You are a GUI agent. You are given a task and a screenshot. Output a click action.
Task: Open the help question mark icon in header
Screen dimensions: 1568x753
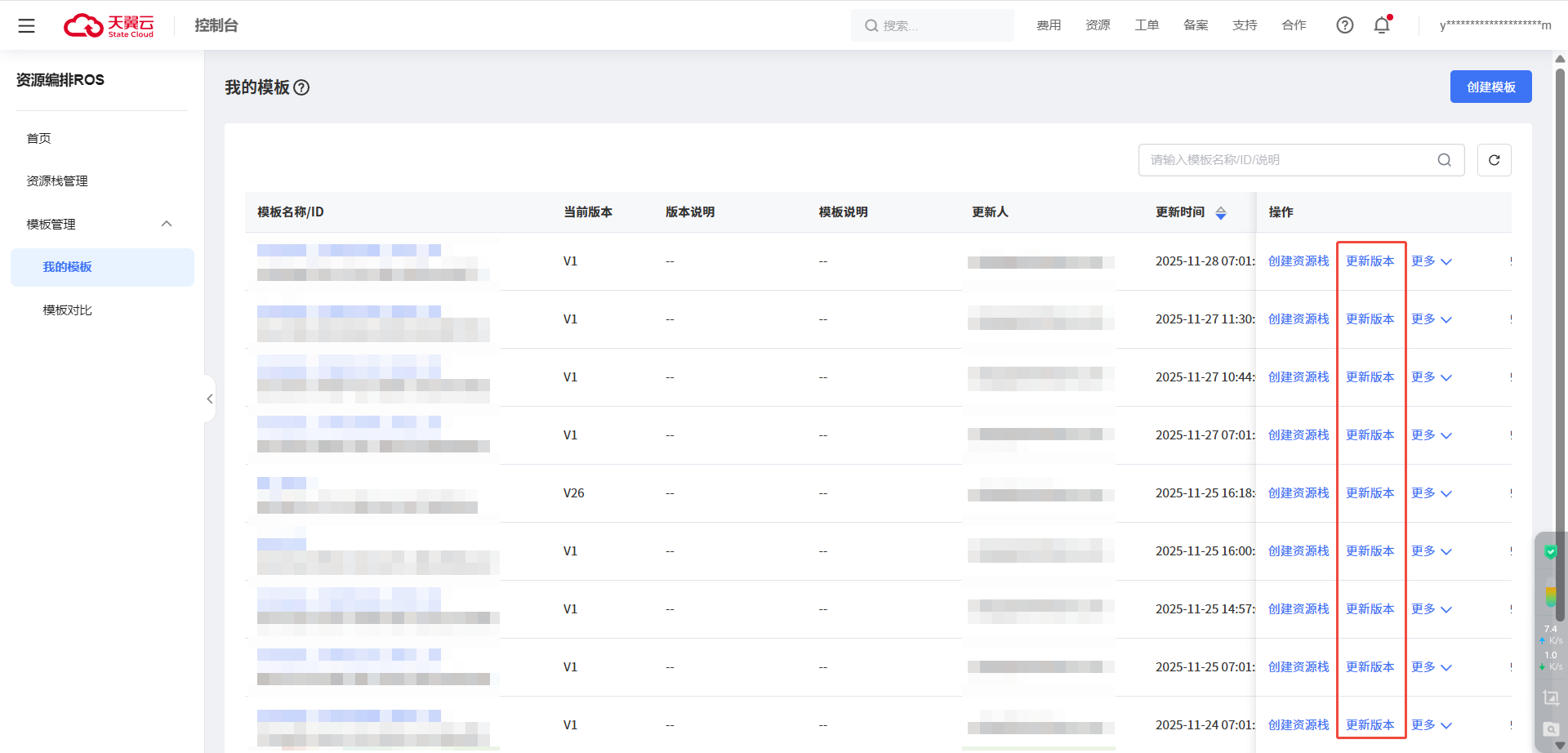tap(1344, 25)
